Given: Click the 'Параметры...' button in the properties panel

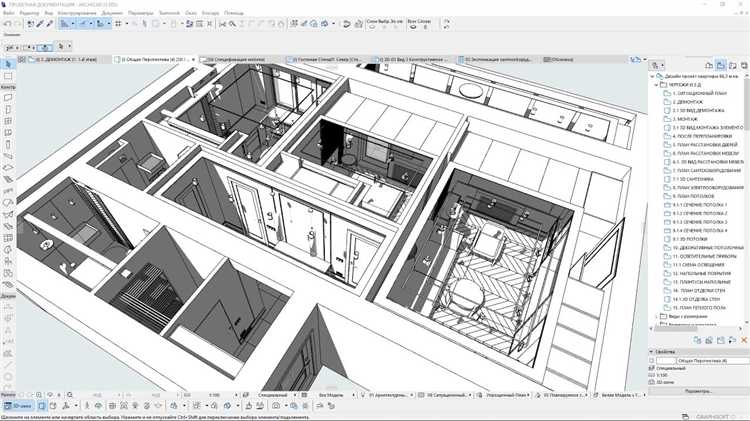Looking at the screenshot, I should [697, 390].
